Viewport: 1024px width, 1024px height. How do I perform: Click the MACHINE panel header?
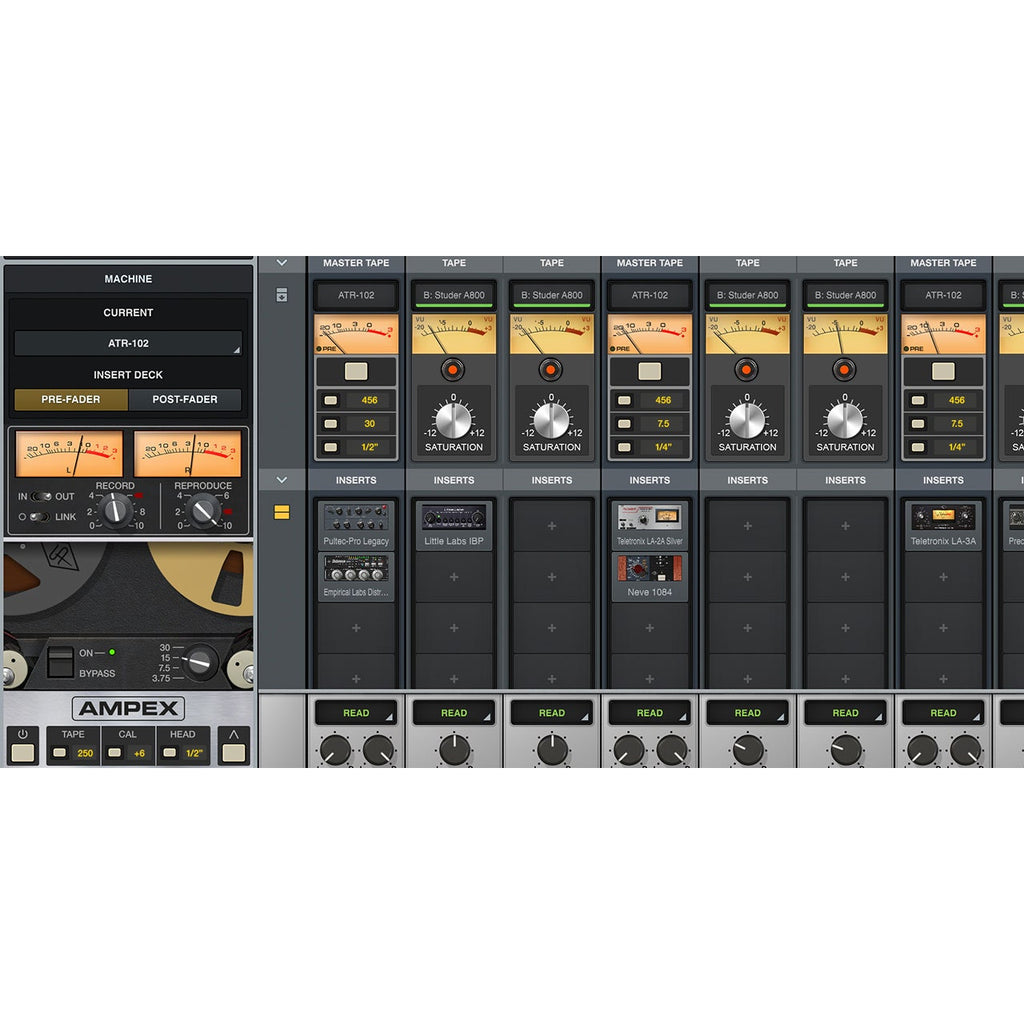coord(128,279)
